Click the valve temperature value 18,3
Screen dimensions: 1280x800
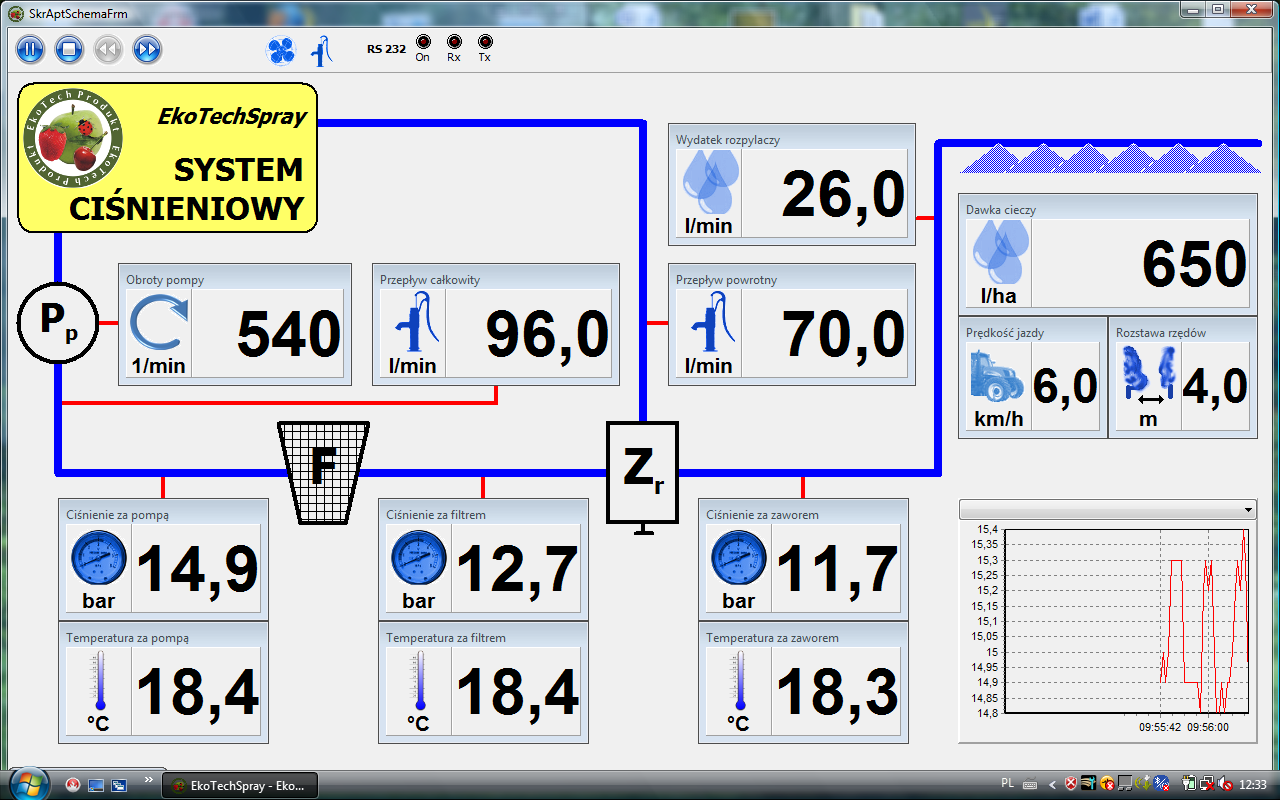pyautogui.click(x=837, y=691)
